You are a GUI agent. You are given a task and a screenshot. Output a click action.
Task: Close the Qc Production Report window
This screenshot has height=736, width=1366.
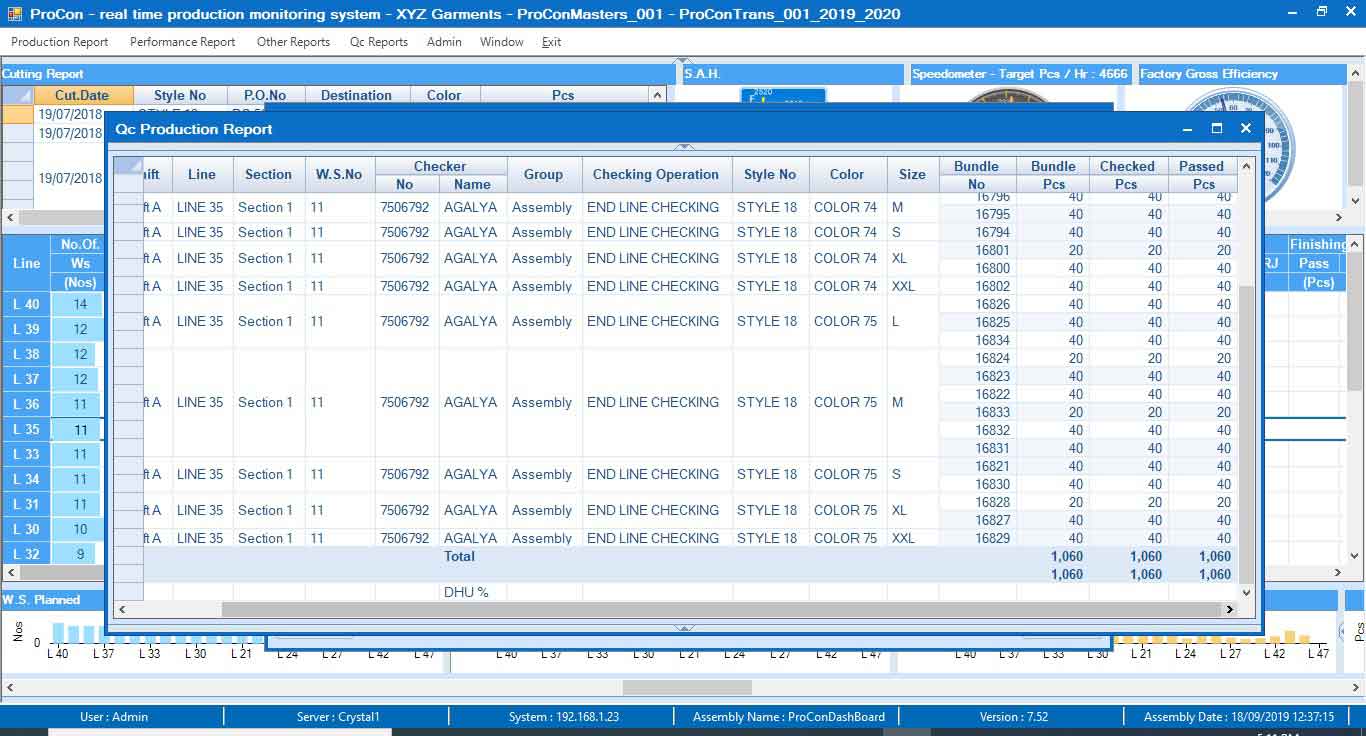(1246, 129)
